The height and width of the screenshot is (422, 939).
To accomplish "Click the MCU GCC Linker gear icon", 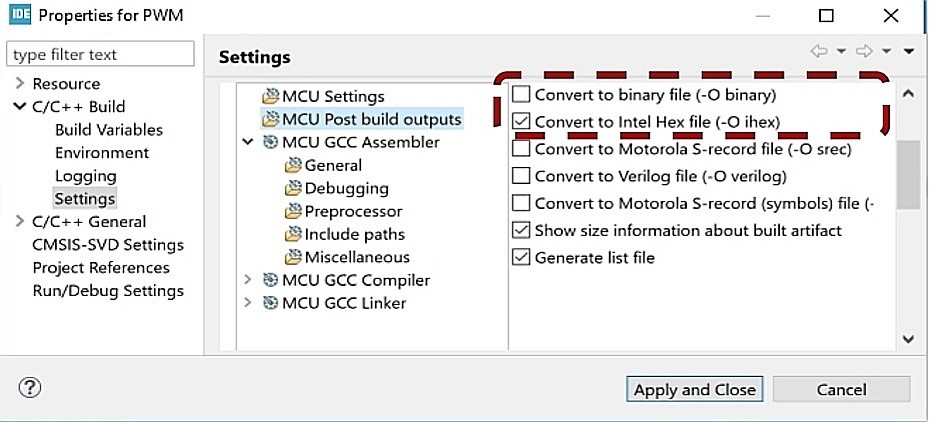I will pyautogui.click(x=270, y=304).
